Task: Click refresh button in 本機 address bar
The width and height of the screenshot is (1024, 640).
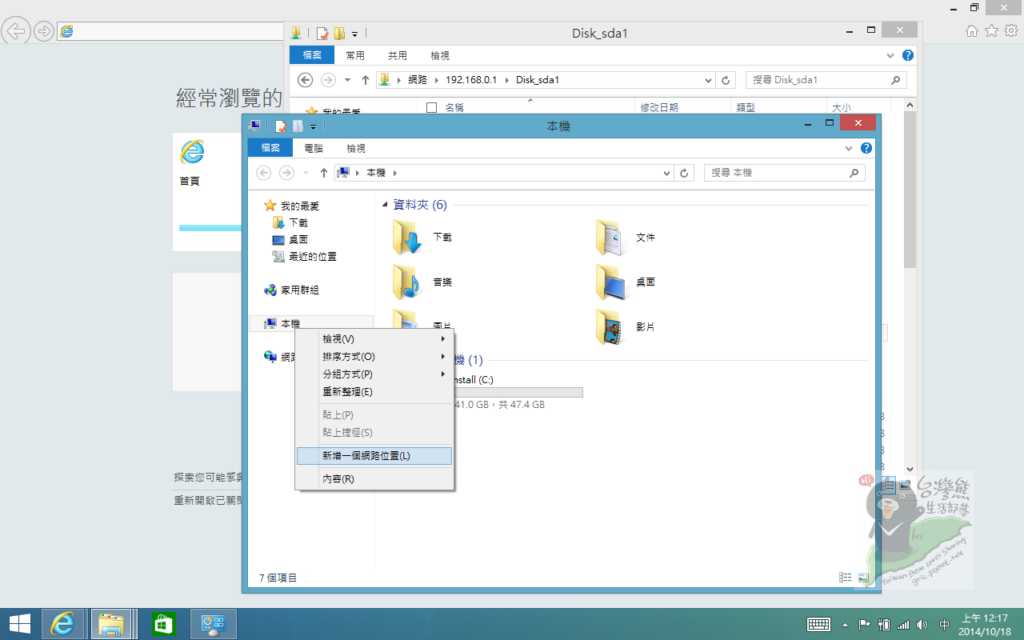Action: point(684,173)
